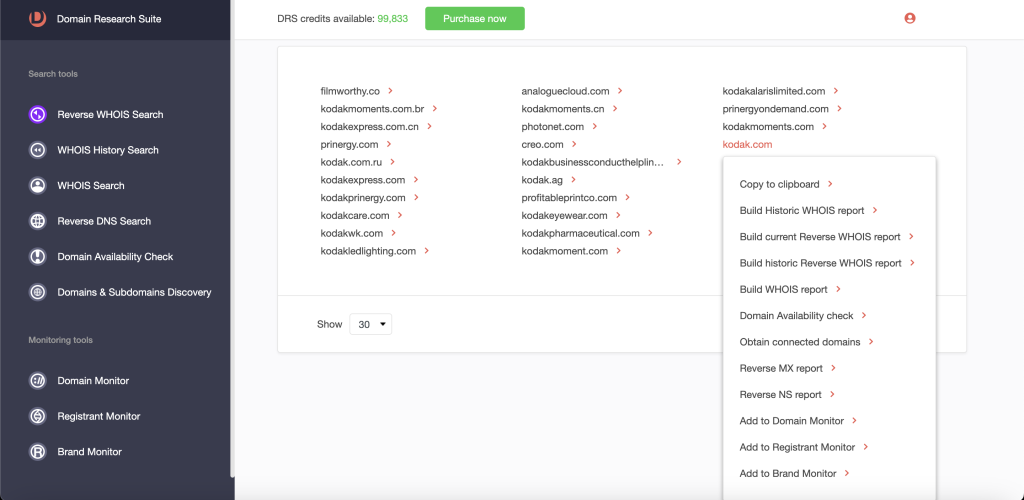Click the WHOIS Search sidebar icon
The width and height of the screenshot is (1024, 500).
pyautogui.click(x=38, y=185)
